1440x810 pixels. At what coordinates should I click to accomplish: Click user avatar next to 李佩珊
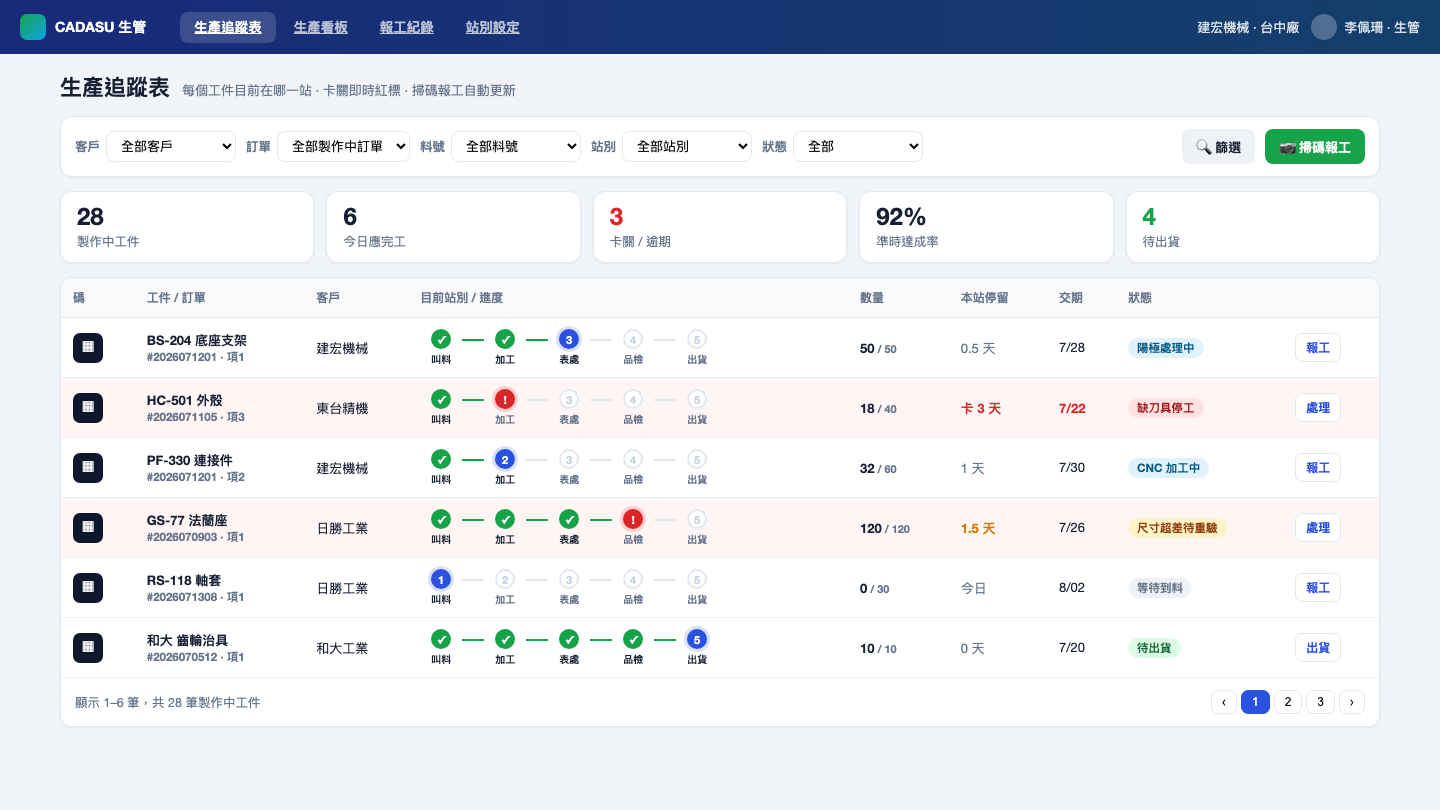[1324, 27]
